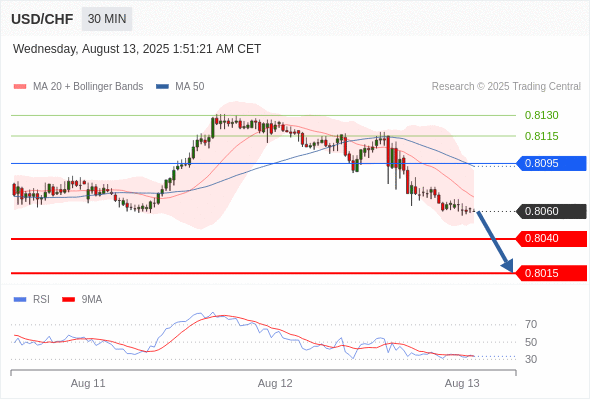This screenshot has width=590, height=400.
Task: Select the MA 50 legend label
Action: click(x=190, y=87)
